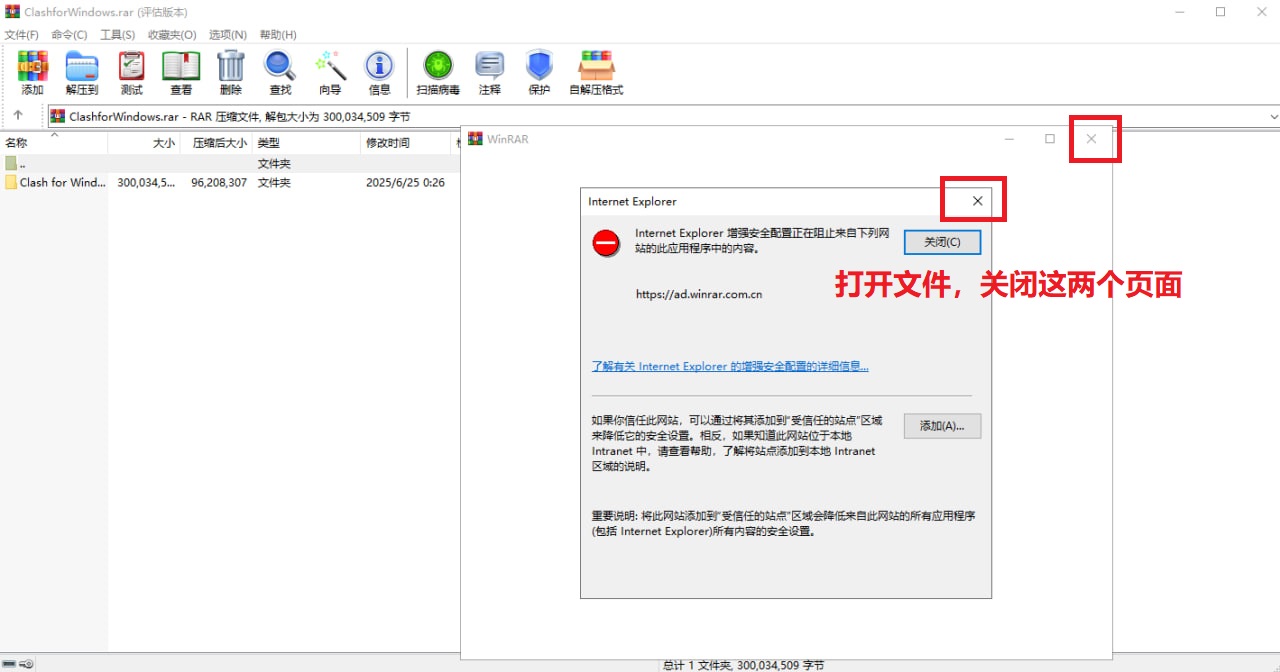Click the 关闭(C) button in IE dialog
This screenshot has width=1280, height=672.
tap(942, 242)
